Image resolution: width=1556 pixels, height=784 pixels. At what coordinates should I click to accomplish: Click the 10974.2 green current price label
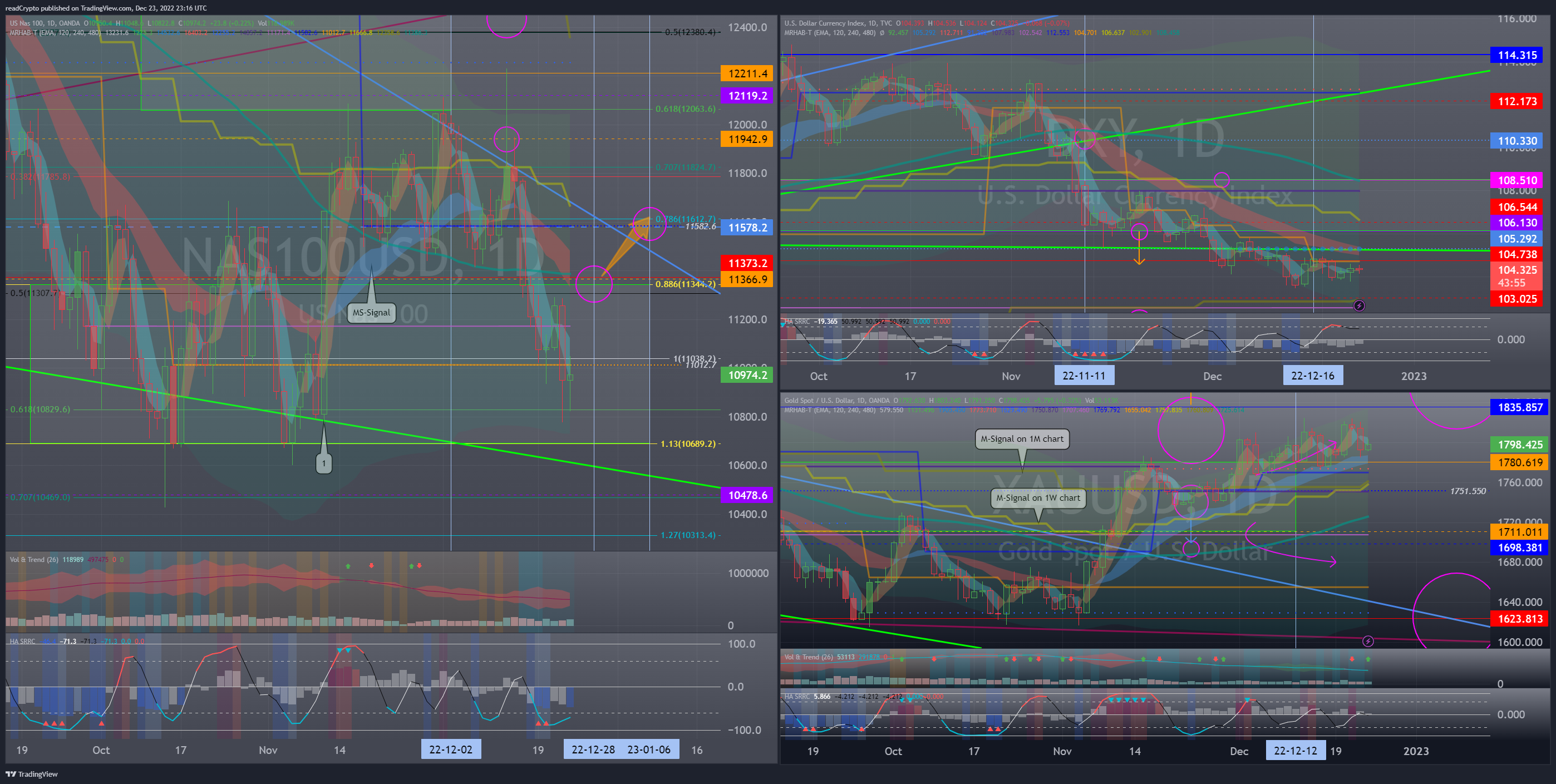tap(747, 375)
